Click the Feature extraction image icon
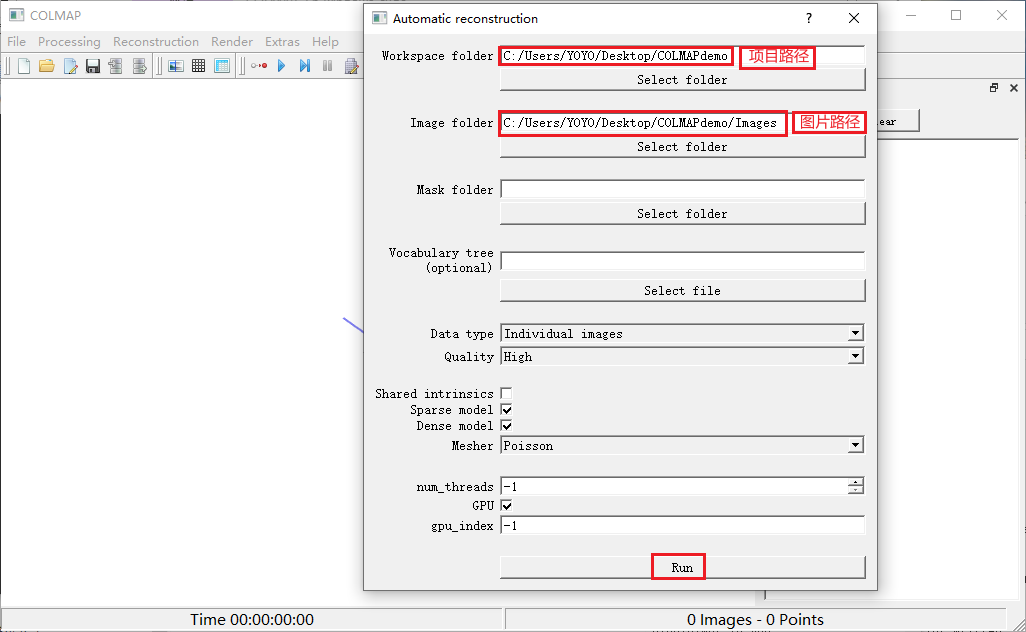Viewport: 1026px width, 632px height. 176,65
